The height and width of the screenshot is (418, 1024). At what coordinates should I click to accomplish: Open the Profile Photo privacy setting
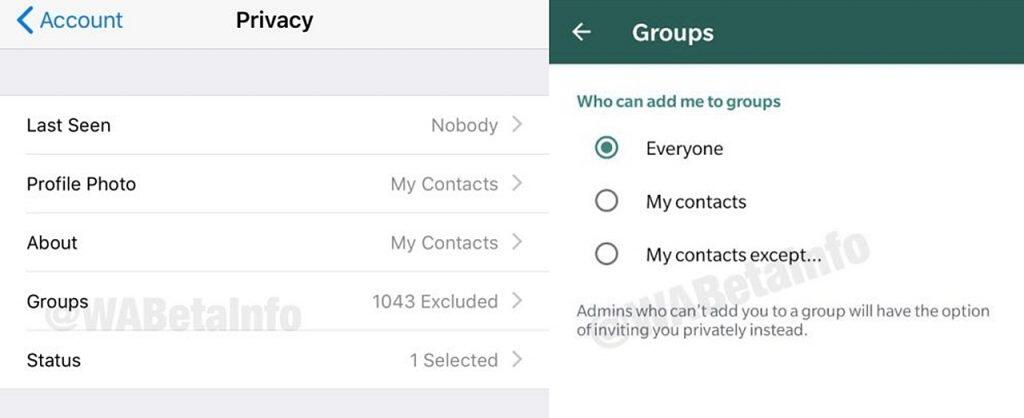81,184
